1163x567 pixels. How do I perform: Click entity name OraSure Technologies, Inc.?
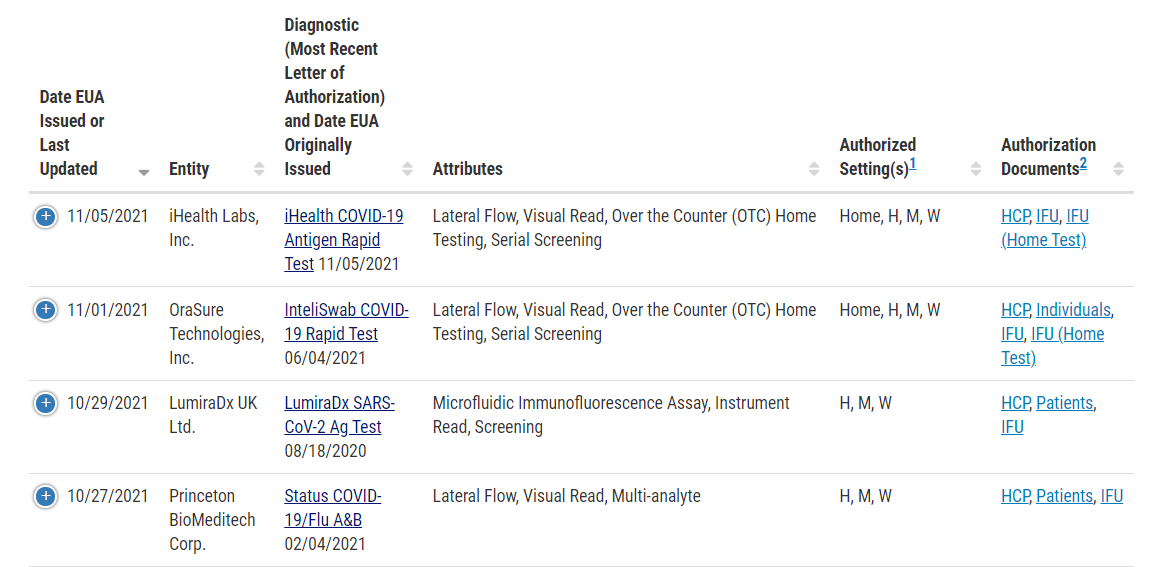pyautogui.click(x=217, y=334)
